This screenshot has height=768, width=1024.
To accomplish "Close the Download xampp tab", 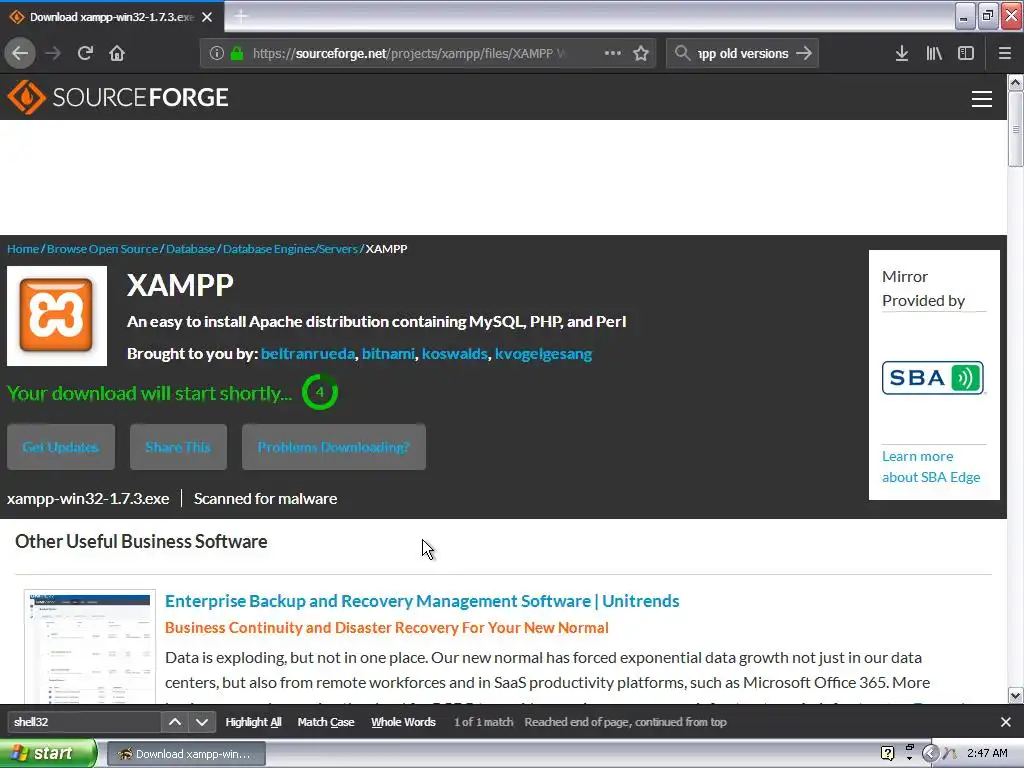I will coord(207,17).
